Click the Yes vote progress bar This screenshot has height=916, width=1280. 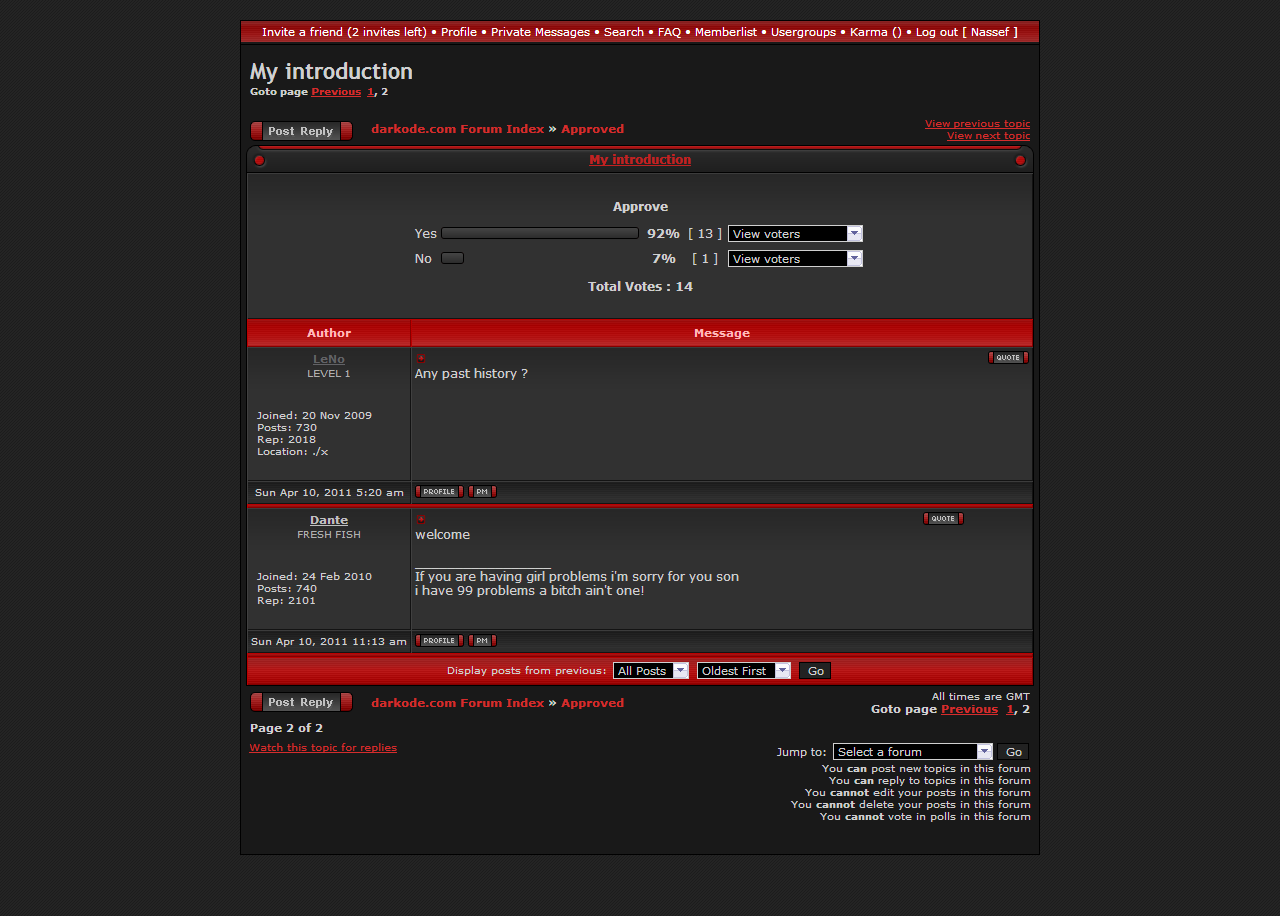pos(540,233)
